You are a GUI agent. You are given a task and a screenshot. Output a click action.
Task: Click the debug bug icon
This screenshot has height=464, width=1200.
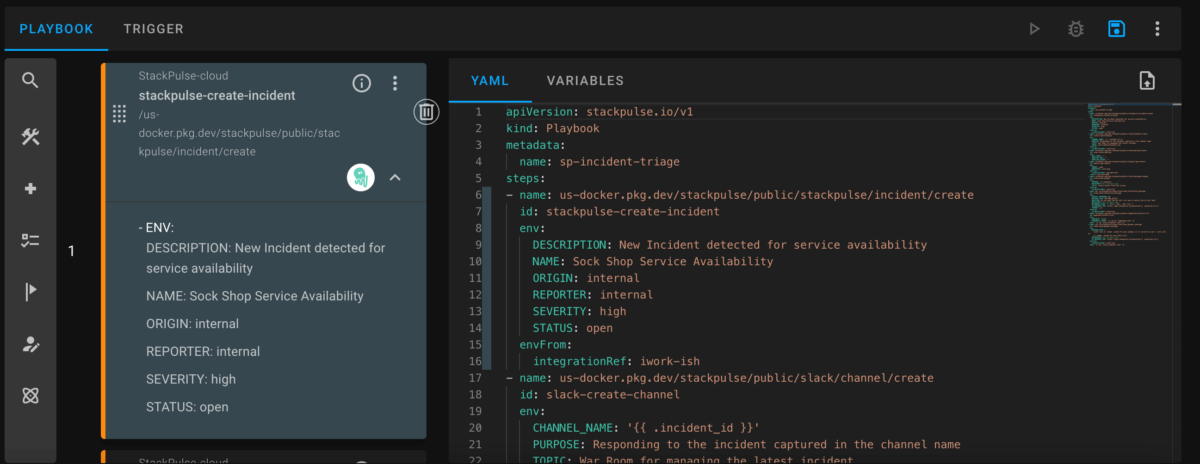tap(1076, 29)
